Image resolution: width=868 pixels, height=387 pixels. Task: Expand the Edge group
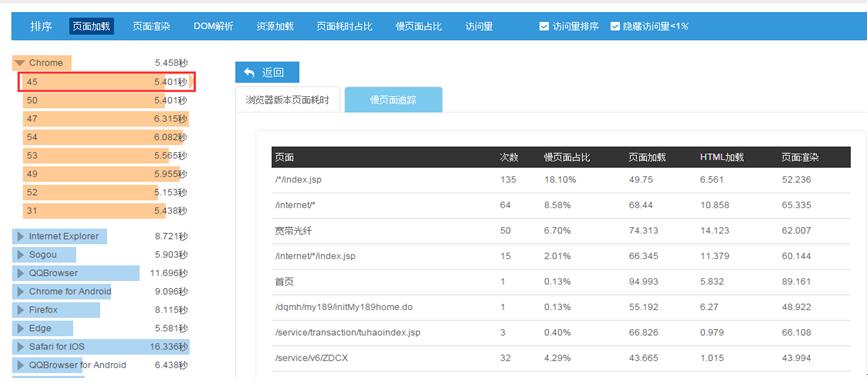pos(20,328)
